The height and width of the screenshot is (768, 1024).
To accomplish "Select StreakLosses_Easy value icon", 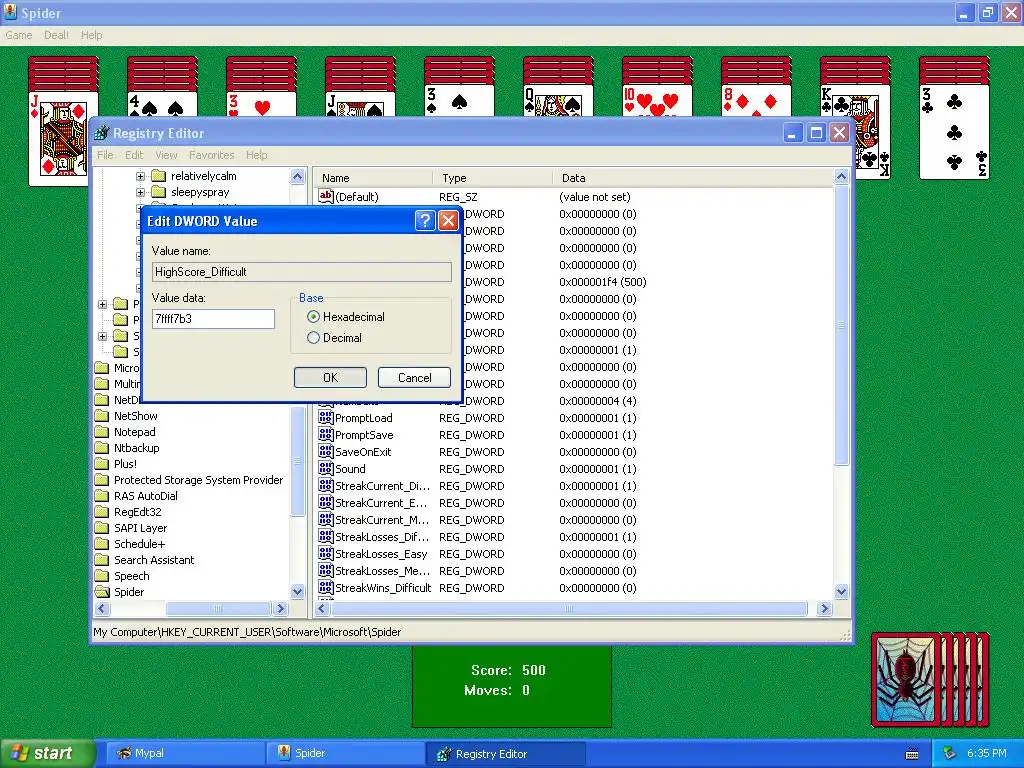I will (x=326, y=553).
